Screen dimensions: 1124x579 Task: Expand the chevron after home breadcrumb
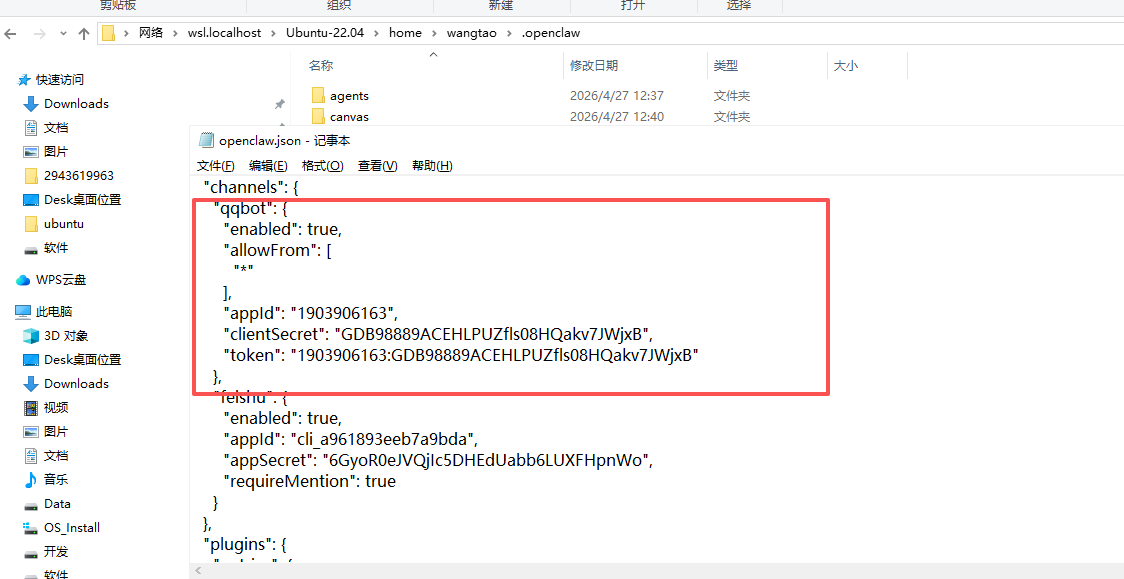[435, 33]
